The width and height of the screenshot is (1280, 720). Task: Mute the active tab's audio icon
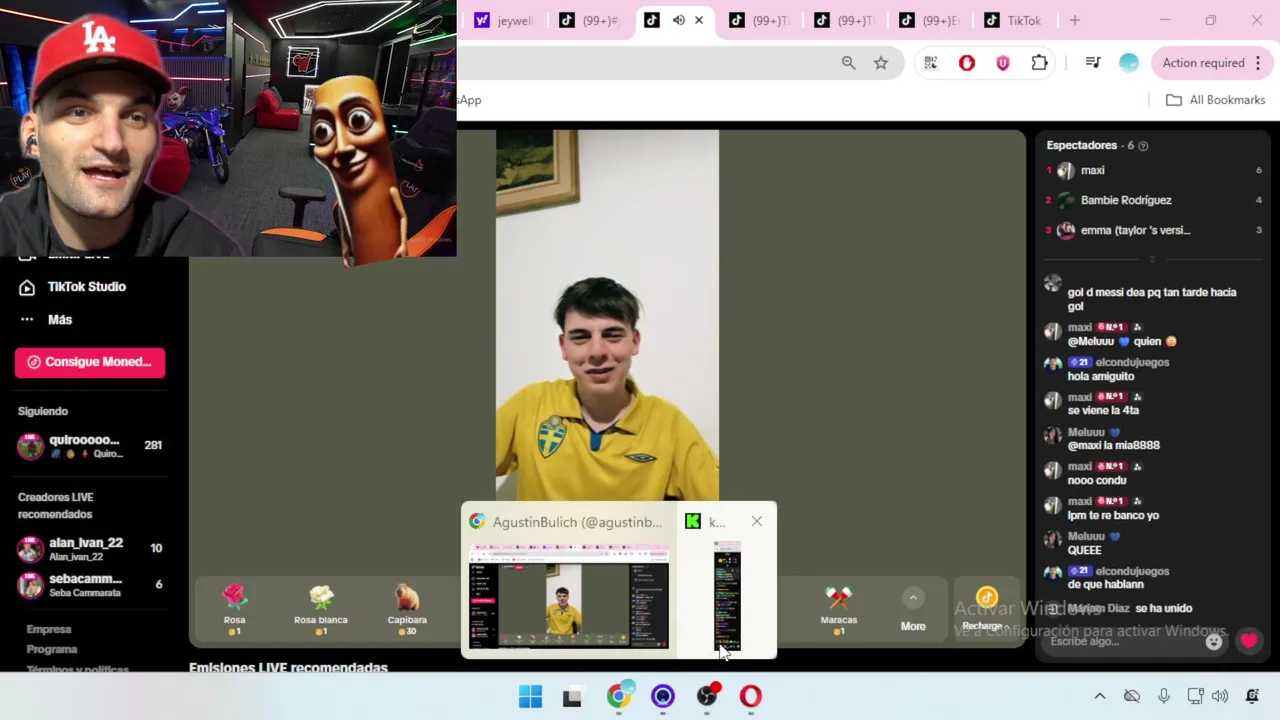click(678, 20)
